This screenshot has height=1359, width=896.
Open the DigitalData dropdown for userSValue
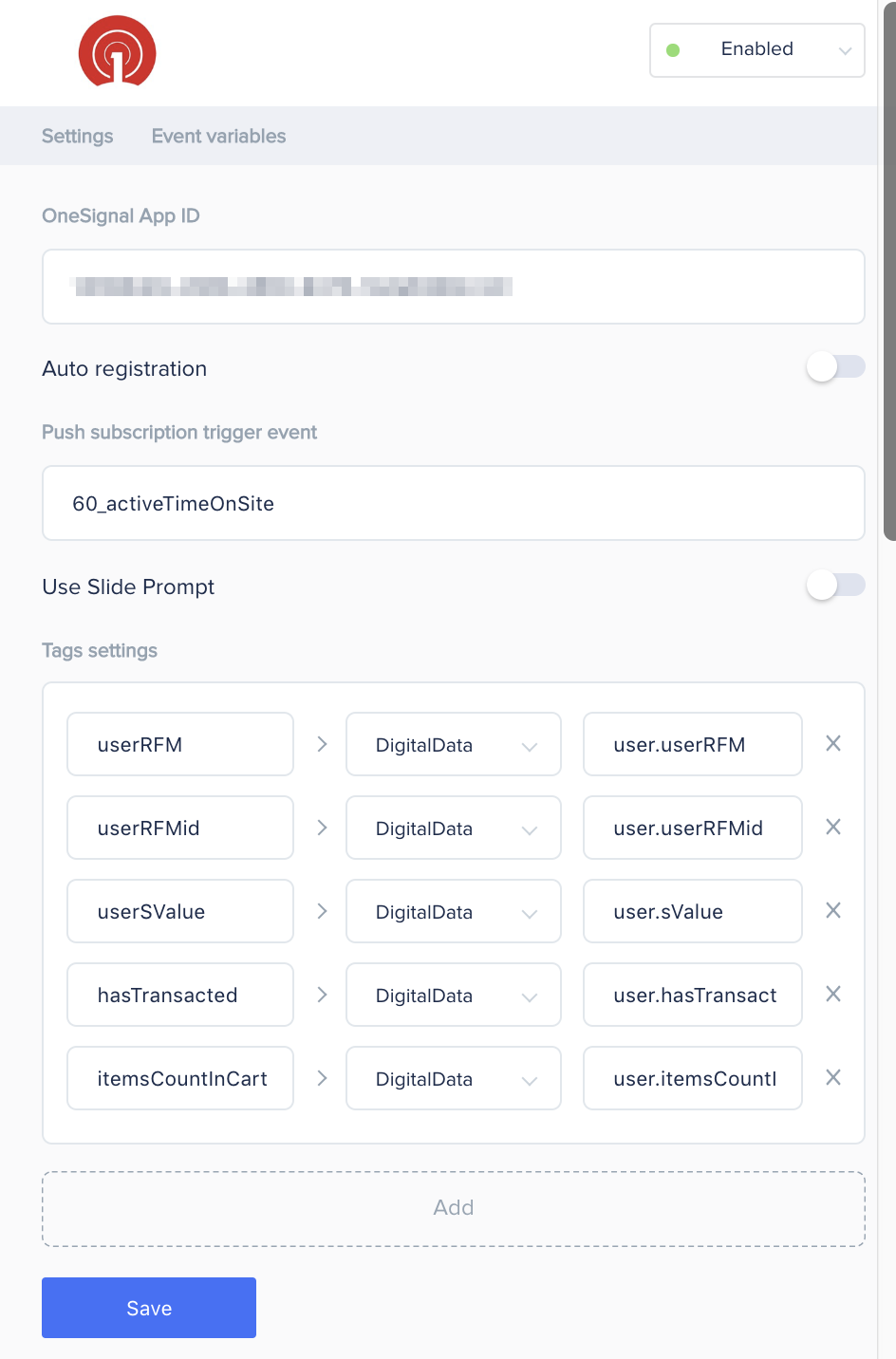pos(454,911)
